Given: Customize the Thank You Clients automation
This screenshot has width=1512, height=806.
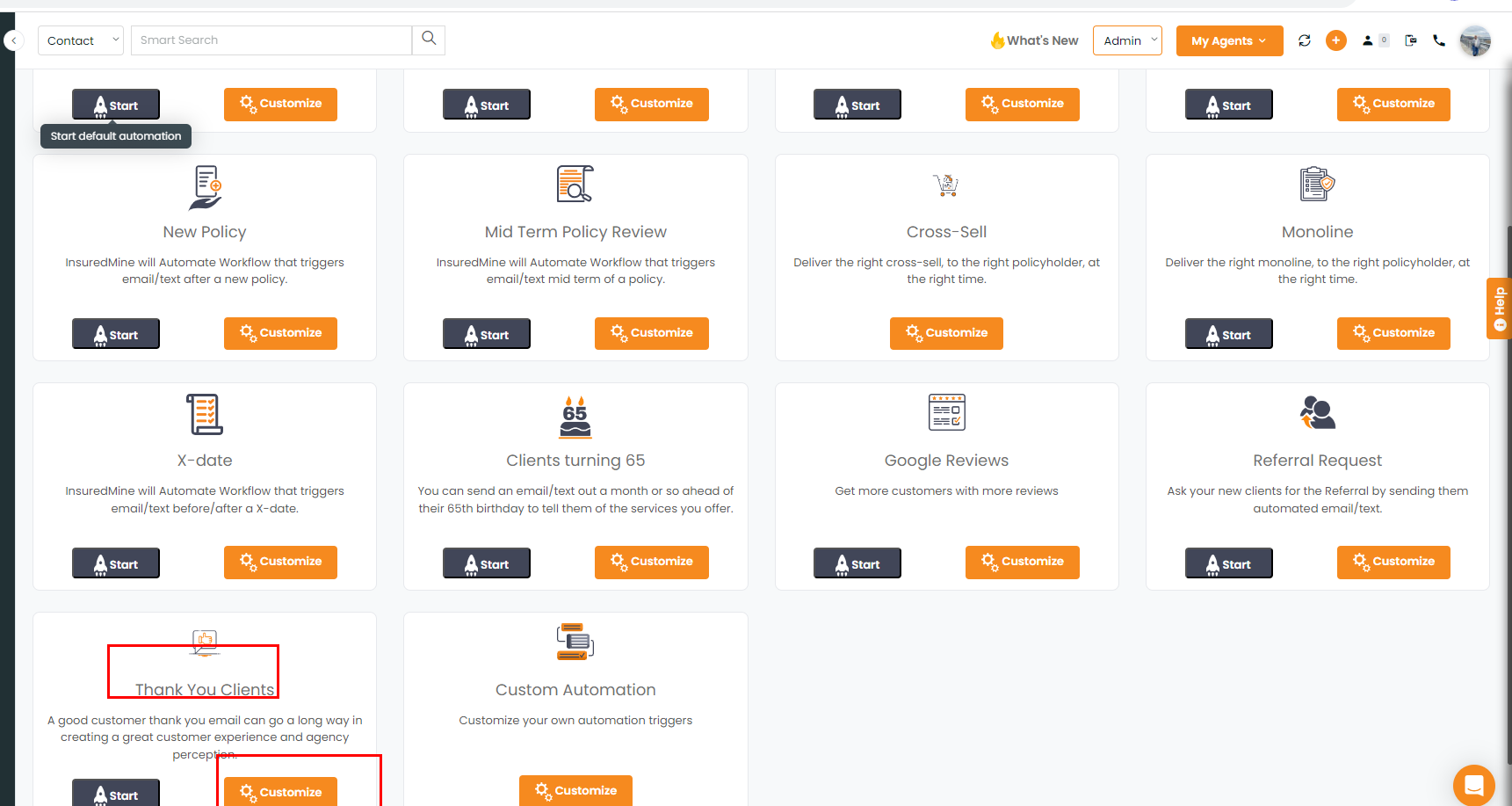Looking at the screenshot, I should 280,791.
